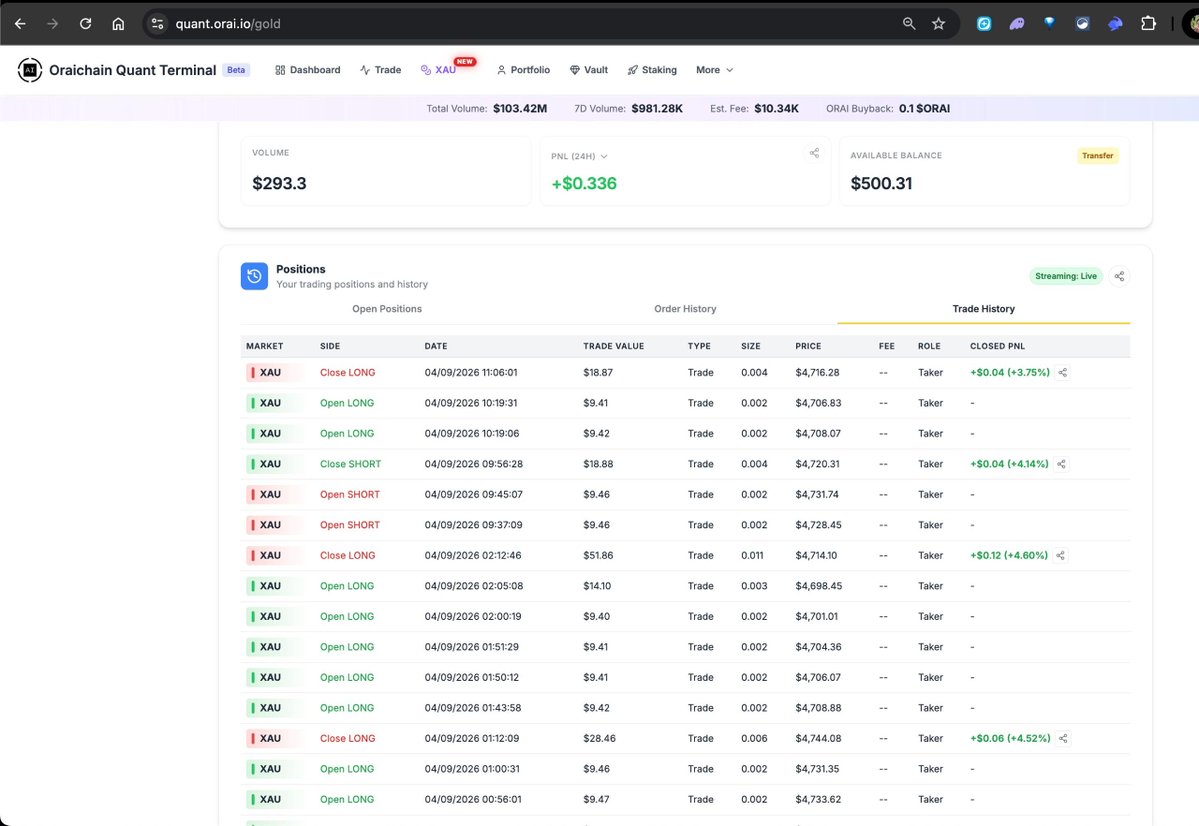Open browser home page icon
The height and width of the screenshot is (826, 1199).
(x=119, y=24)
